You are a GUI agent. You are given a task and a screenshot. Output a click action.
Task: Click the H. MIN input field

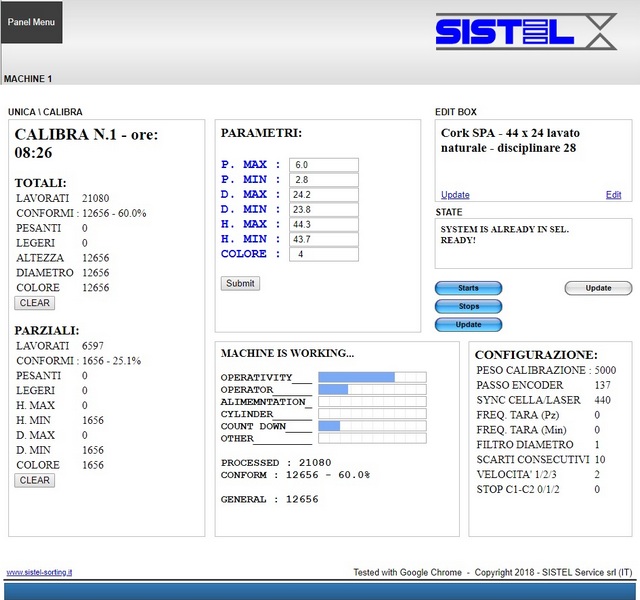[x=324, y=239]
